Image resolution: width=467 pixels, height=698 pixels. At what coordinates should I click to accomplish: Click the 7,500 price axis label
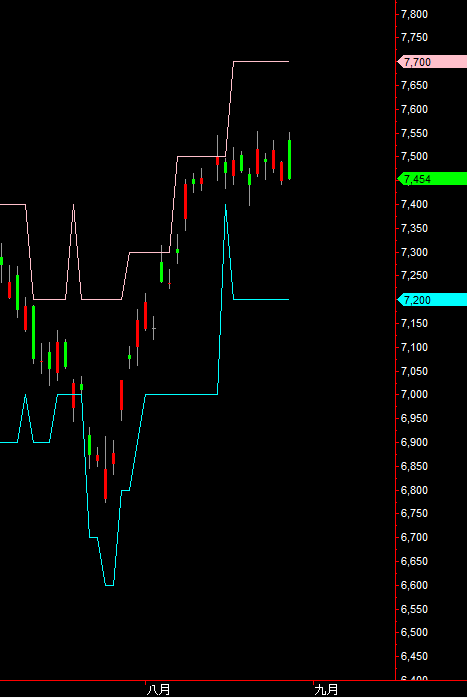tap(414, 156)
